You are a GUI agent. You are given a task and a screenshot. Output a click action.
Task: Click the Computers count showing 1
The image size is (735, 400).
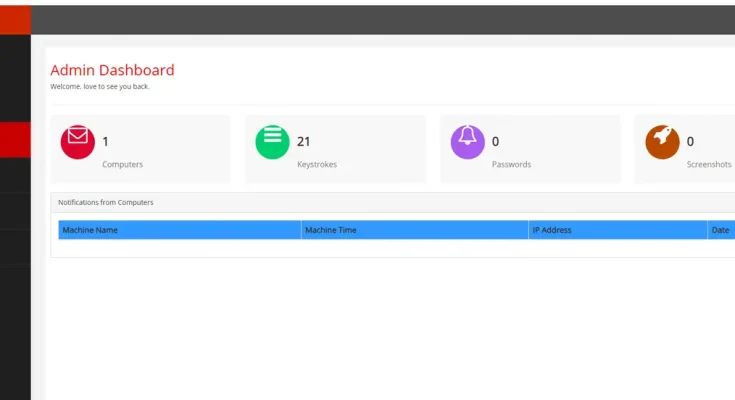105,142
